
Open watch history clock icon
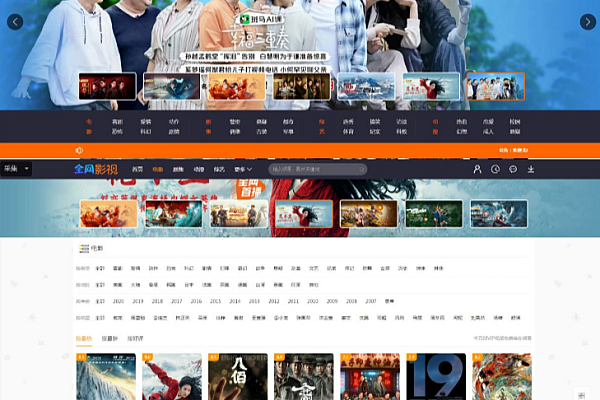click(x=495, y=169)
